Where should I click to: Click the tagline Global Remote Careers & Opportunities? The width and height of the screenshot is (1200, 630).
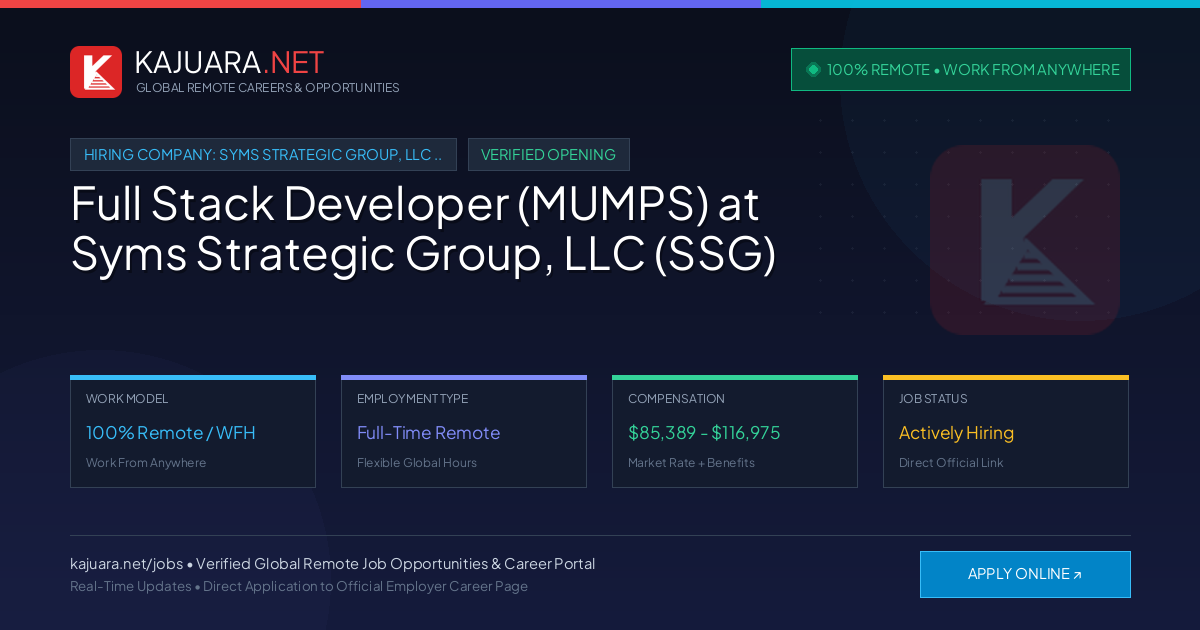(x=267, y=88)
